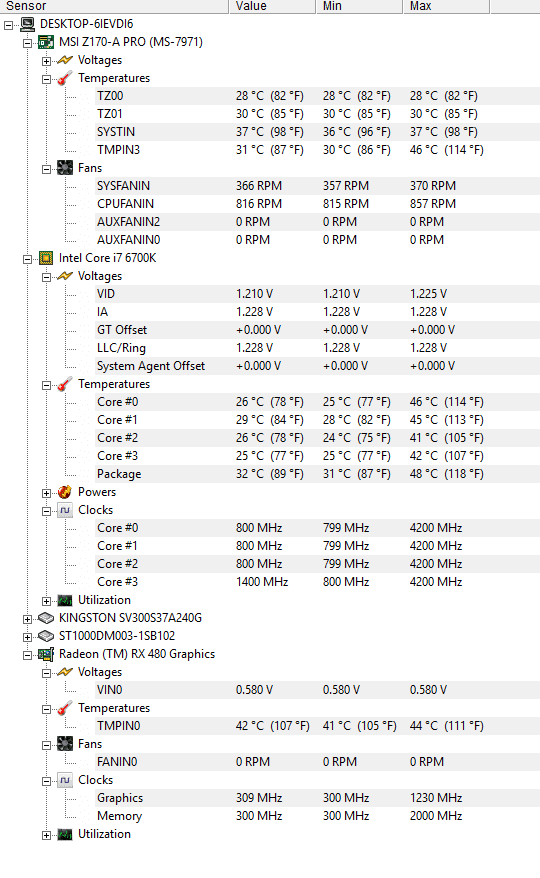The height and width of the screenshot is (878, 540).
Task: Click the flame icon next to Powers
Action: [65, 492]
